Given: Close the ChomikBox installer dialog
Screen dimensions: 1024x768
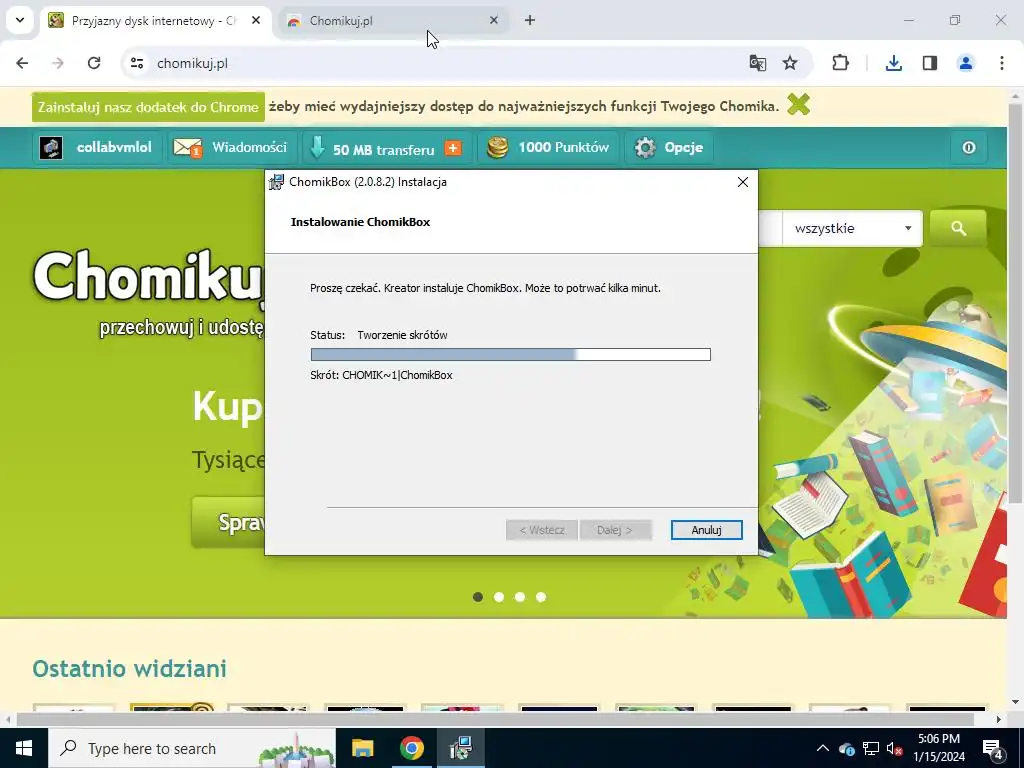Looking at the screenshot, I should coord(743,182).
